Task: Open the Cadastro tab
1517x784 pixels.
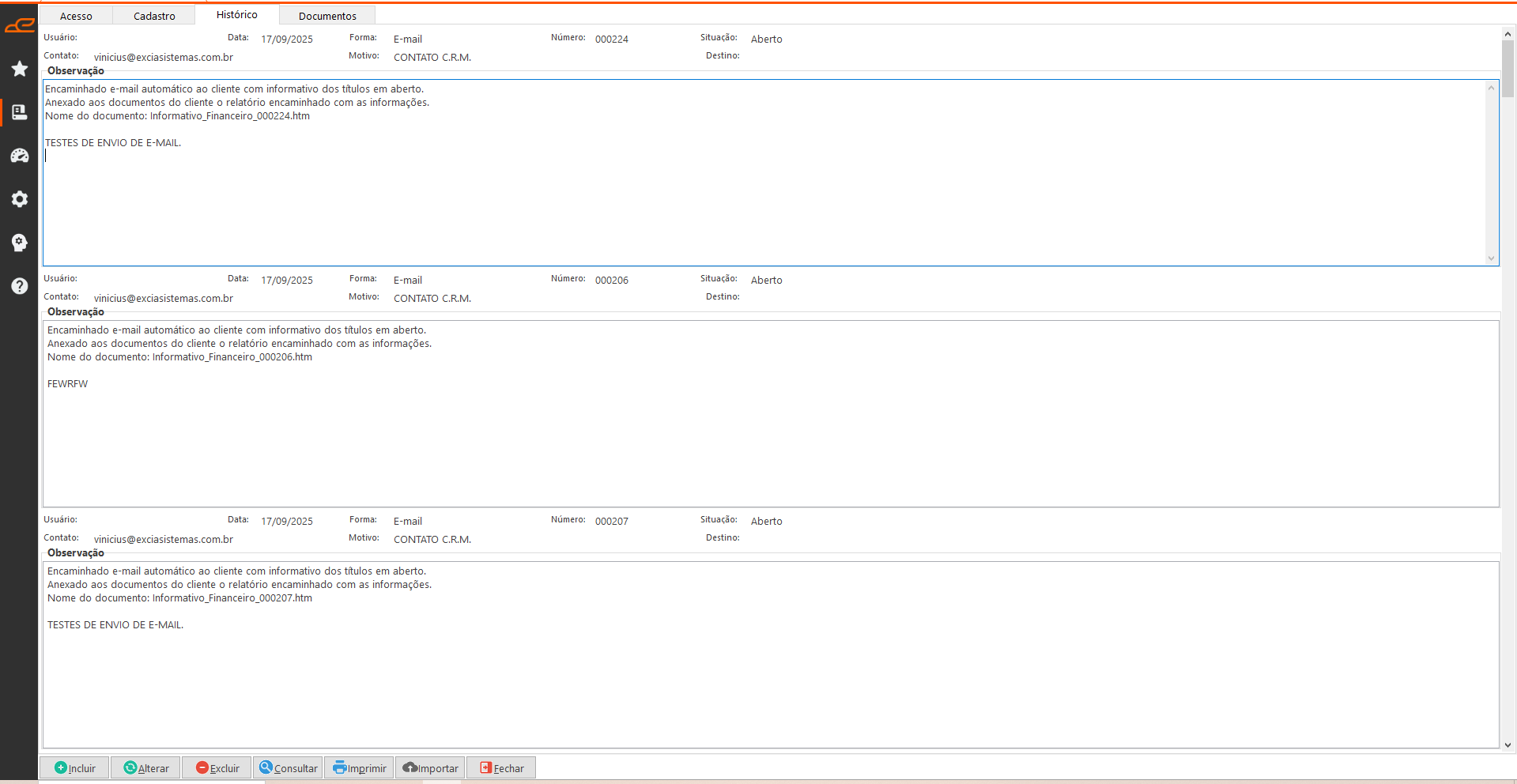Action: click(154, 16)
